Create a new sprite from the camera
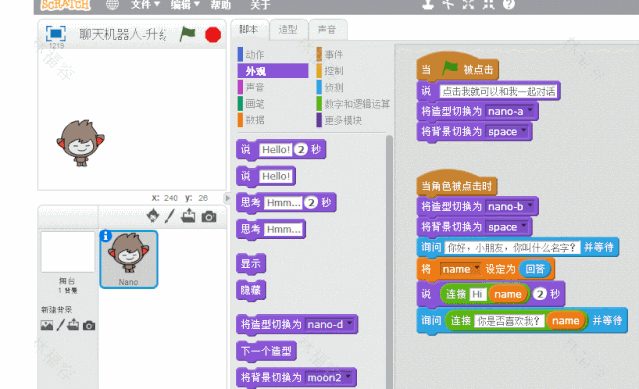This screenshot has height=389, width=639. pos(209,216)
